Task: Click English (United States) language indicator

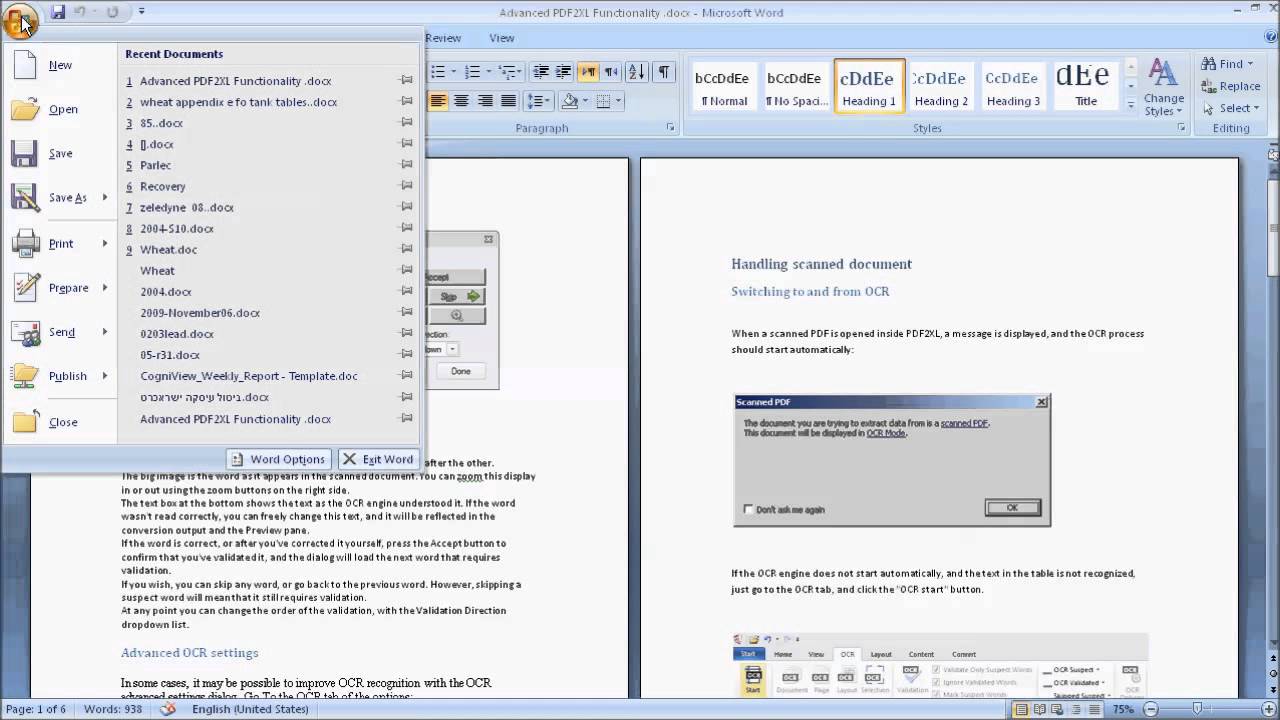Action: [250, 709]
